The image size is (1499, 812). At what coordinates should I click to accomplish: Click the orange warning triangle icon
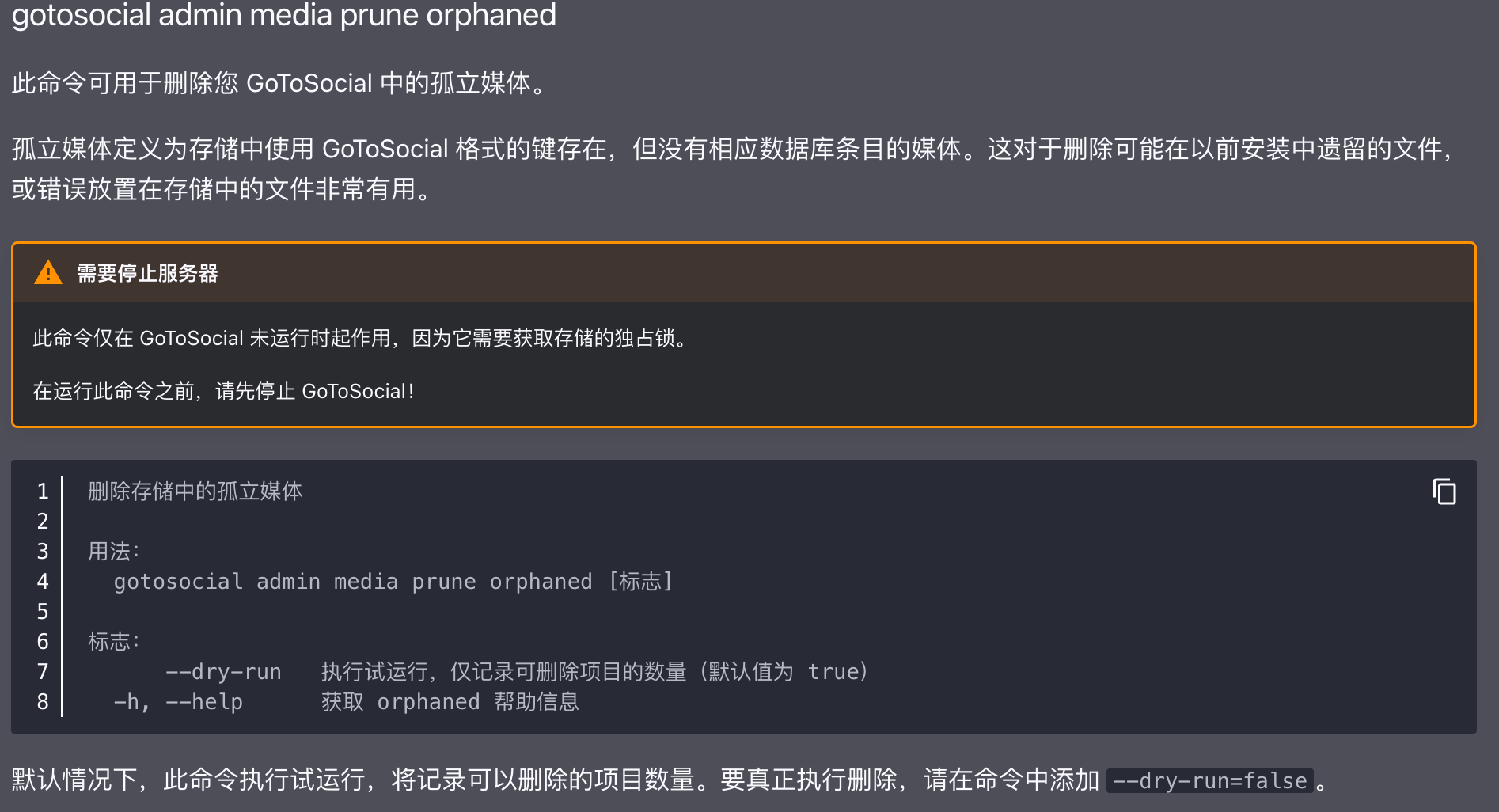48,273
